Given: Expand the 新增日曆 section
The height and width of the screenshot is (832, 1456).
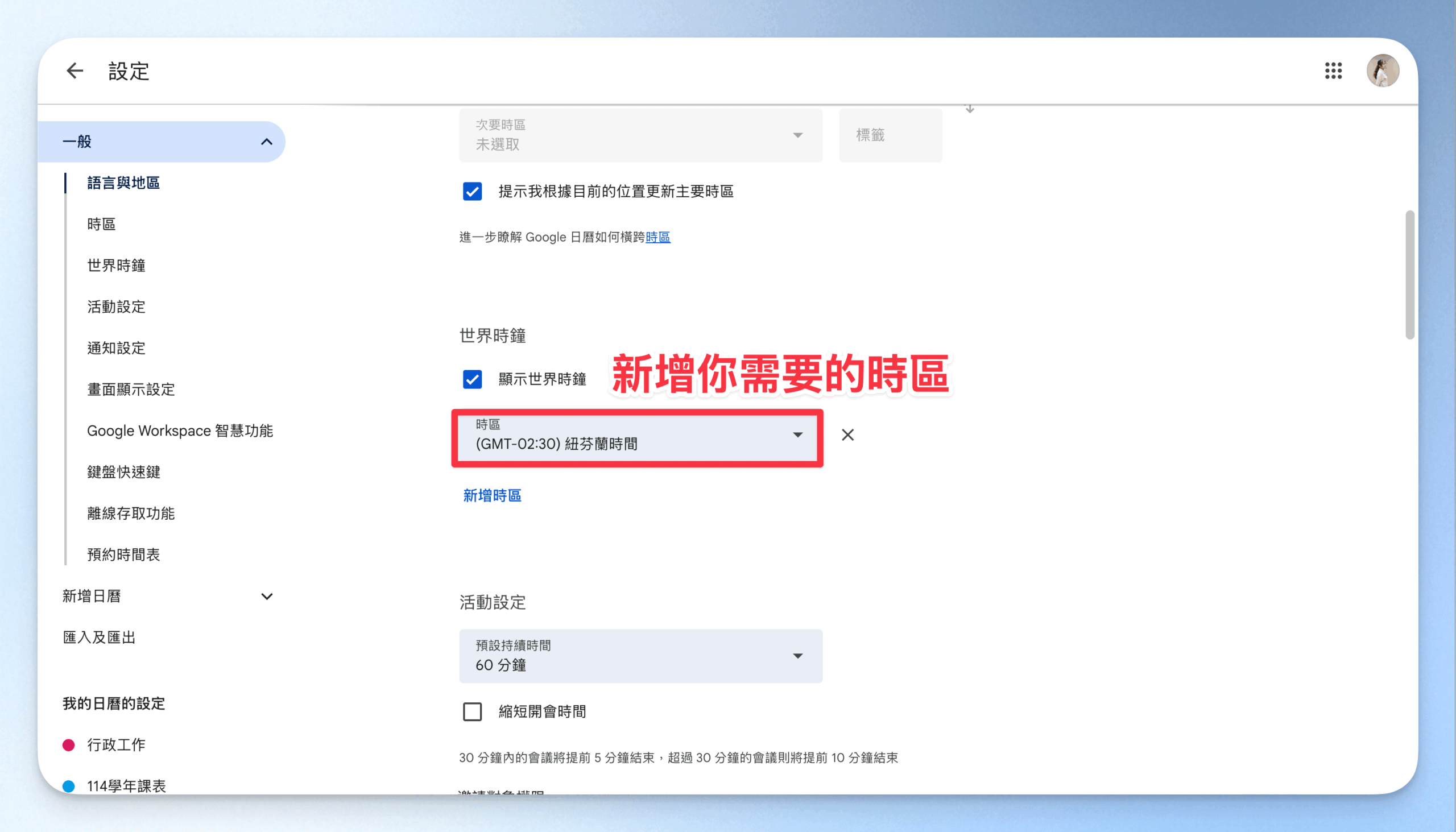Looking at the screenshot, I should coord(266,596).
